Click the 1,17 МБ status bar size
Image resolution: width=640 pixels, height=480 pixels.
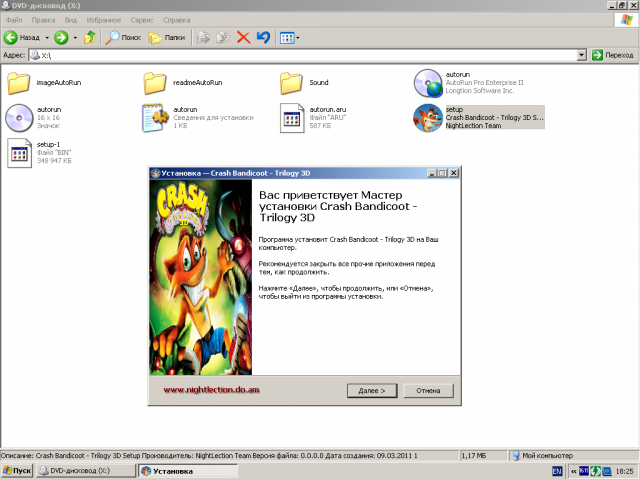[x=473, y=456]
